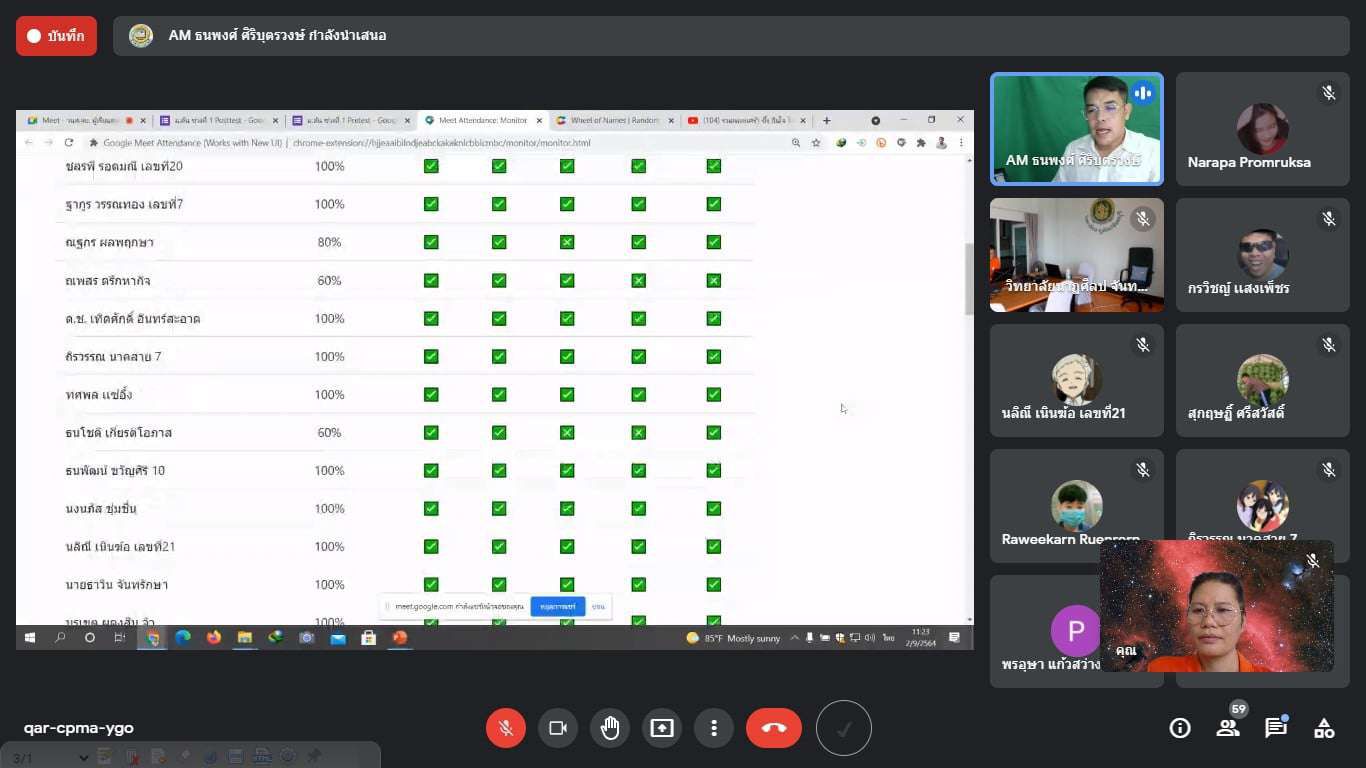Click the present screen icon
Image resolution: width=1366 pixels, height=768 pixels.
[662, 728]
